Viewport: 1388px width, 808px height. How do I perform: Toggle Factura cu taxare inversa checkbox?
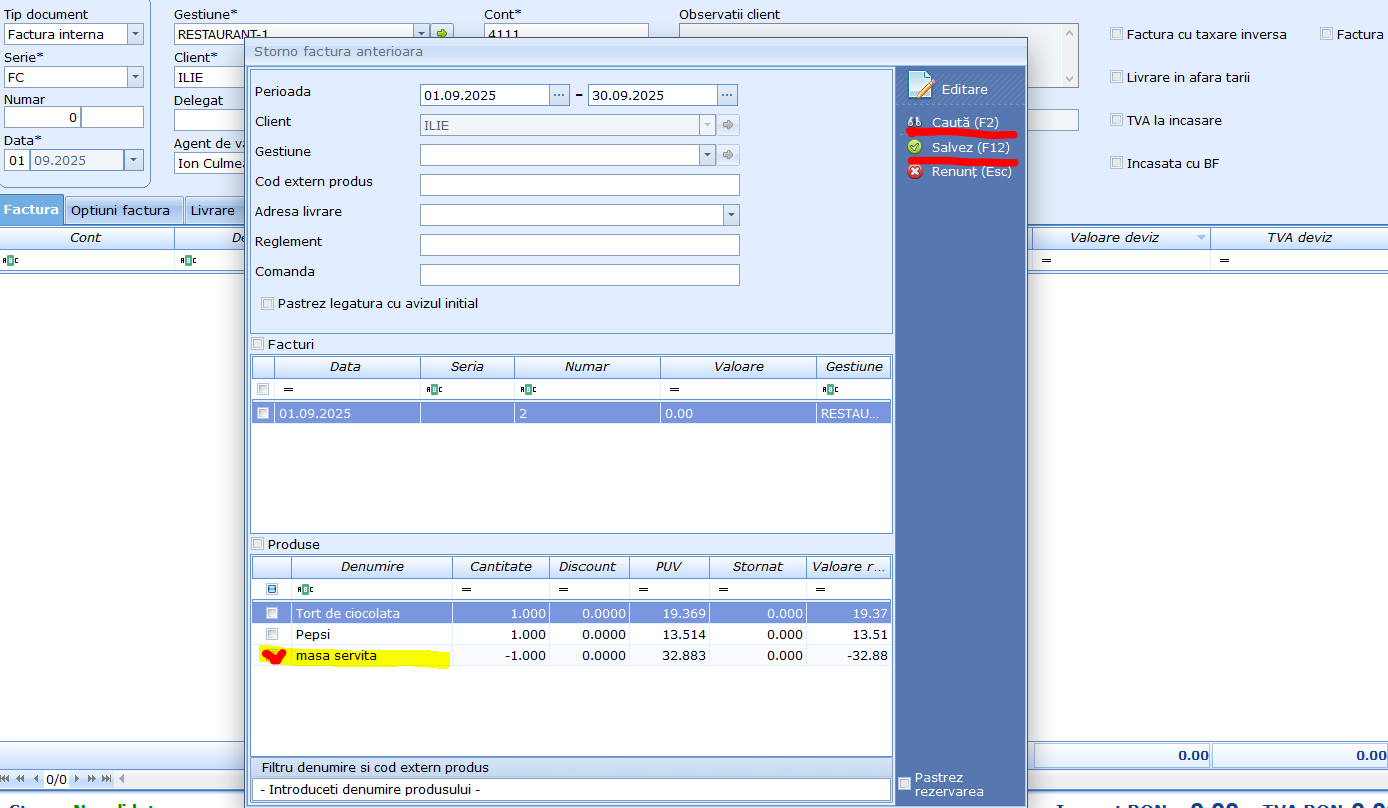pyautogui.click(x=1116, y=34)
